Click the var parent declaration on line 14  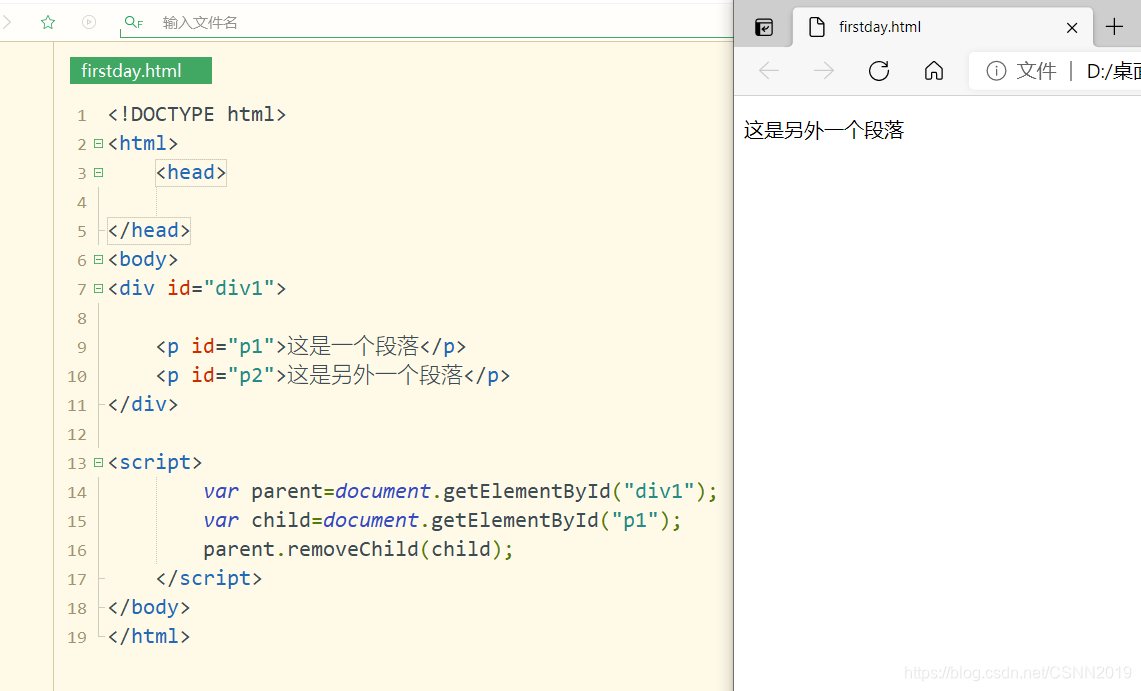click(x=461, y=492)
